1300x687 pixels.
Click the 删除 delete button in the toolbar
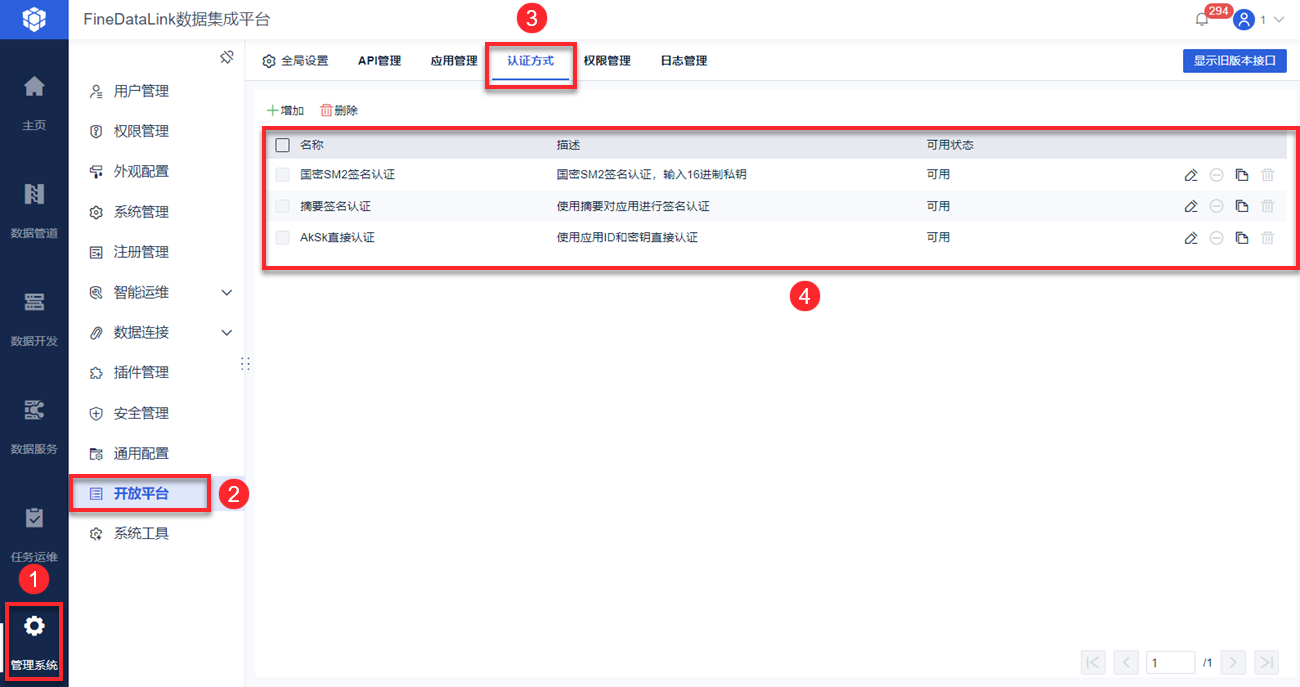pos(339,111)
